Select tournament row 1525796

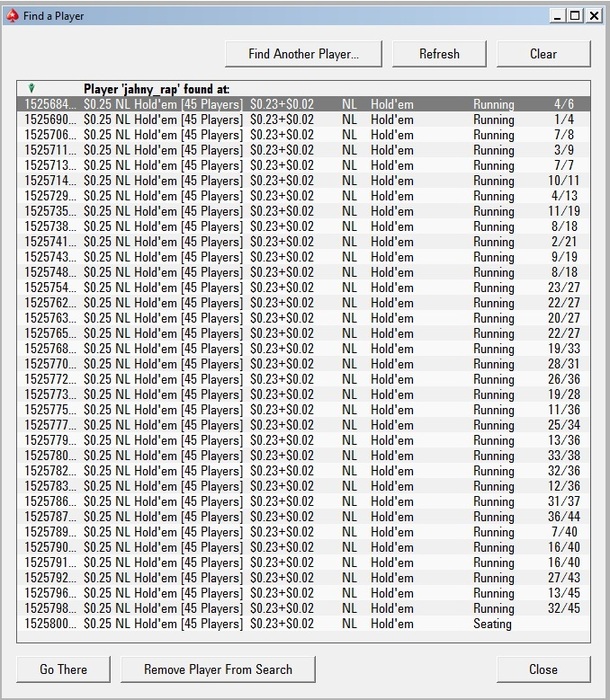pyautogui.click(x=304, y=593)
